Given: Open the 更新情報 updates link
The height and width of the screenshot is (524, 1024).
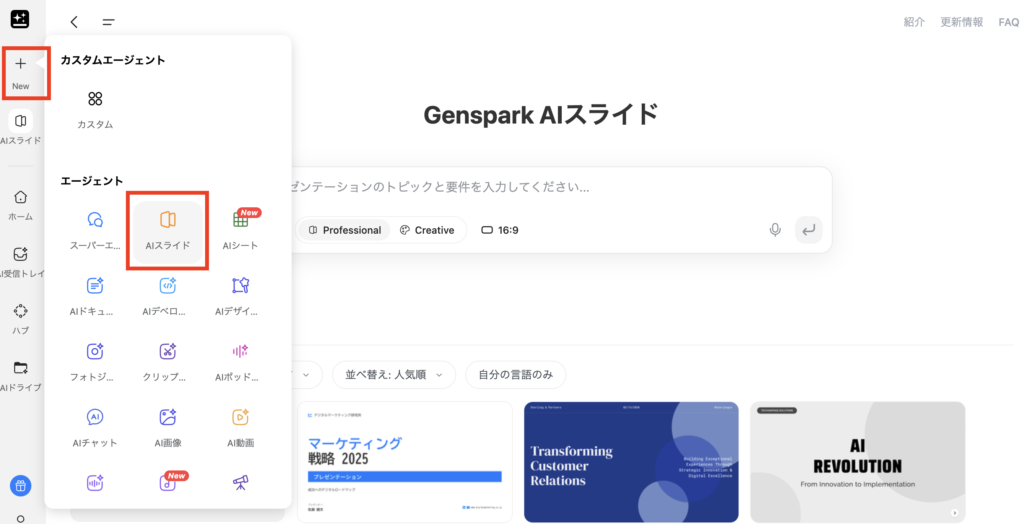Looking at the screenshot, I should point(961,22).
